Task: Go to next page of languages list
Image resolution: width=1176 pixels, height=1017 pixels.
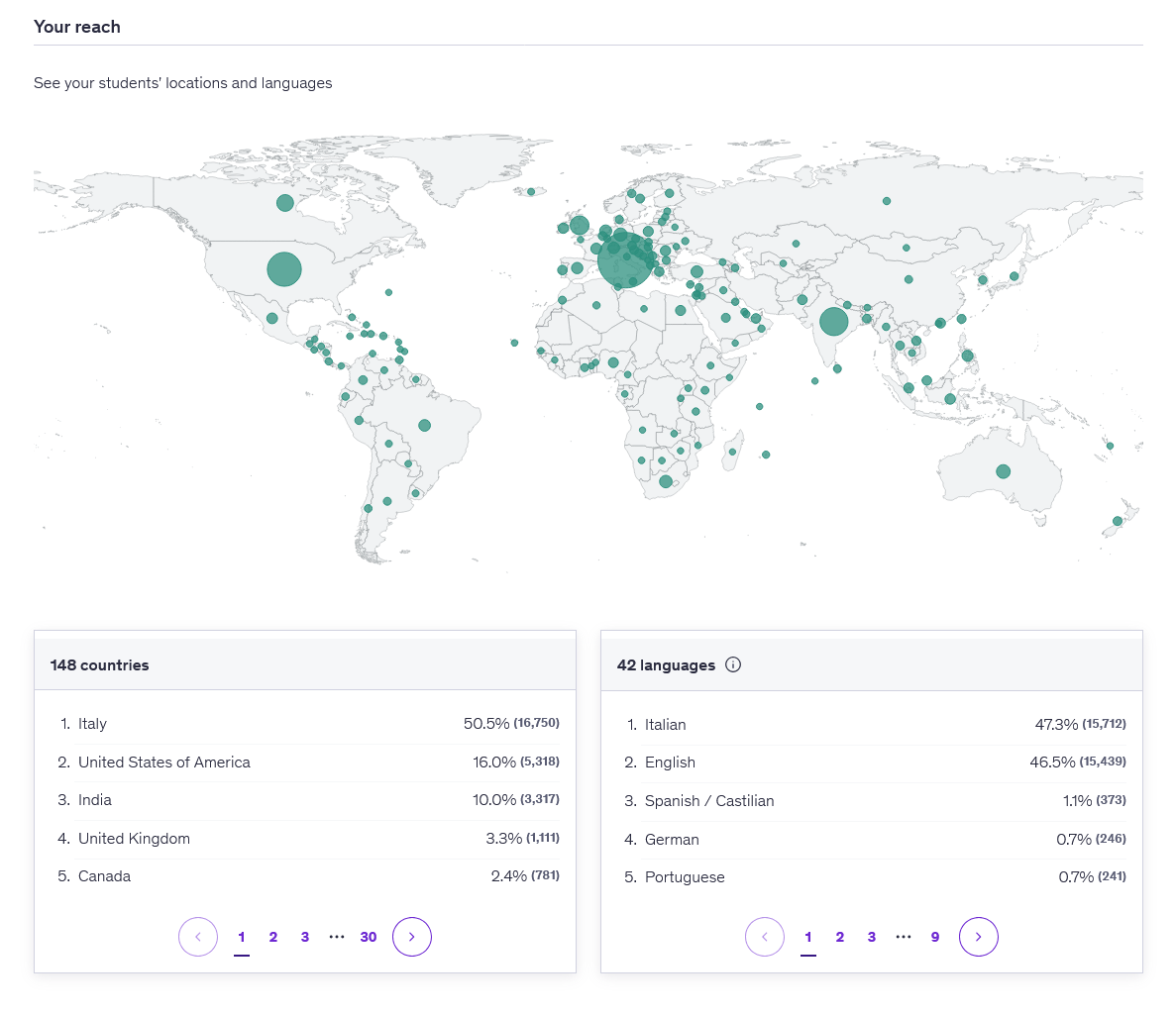Action: tap(979, 937)
